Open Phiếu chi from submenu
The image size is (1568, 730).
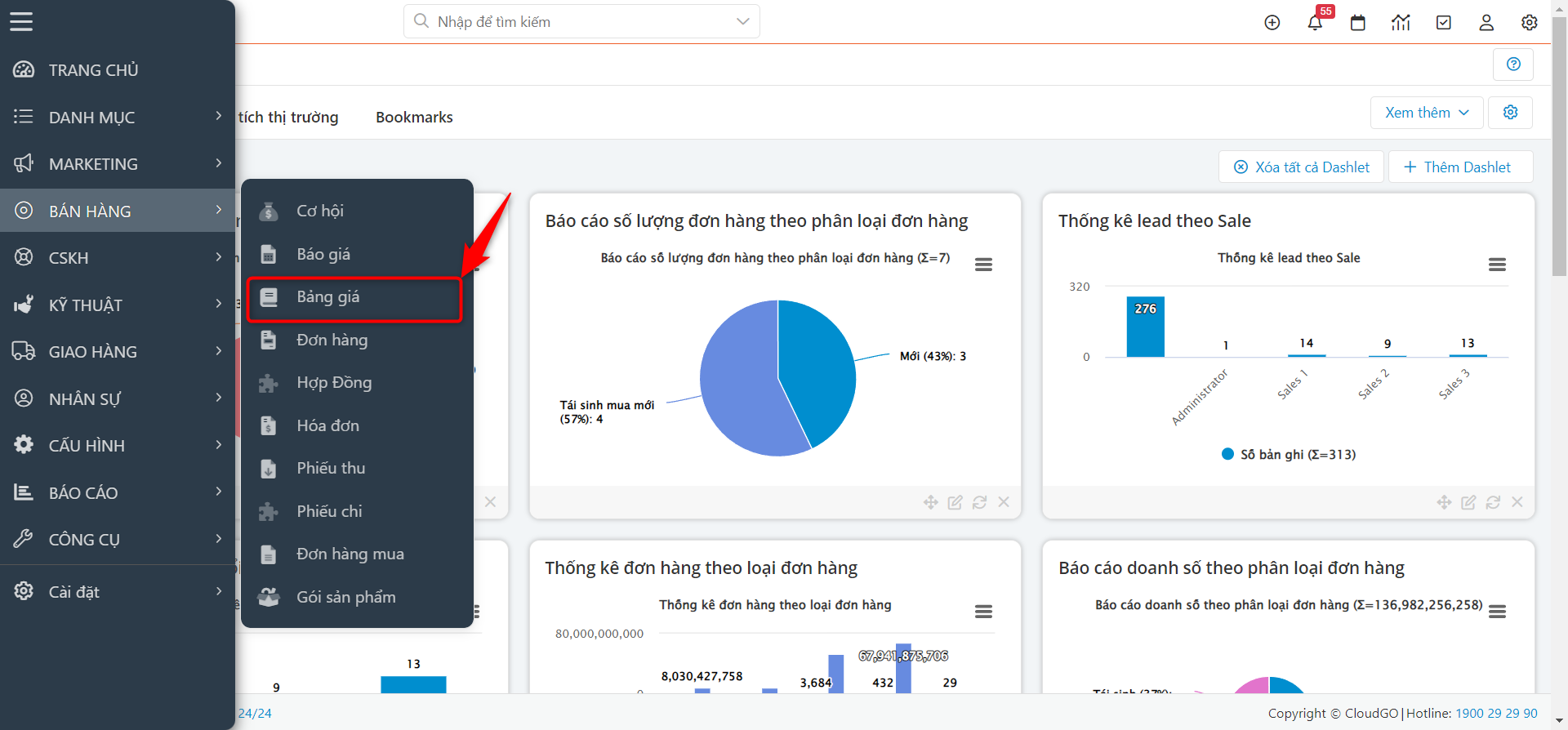point(357,511)
